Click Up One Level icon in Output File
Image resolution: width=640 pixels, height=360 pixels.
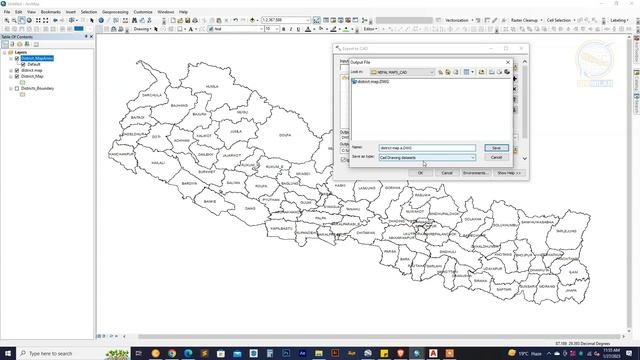(440, 72)
